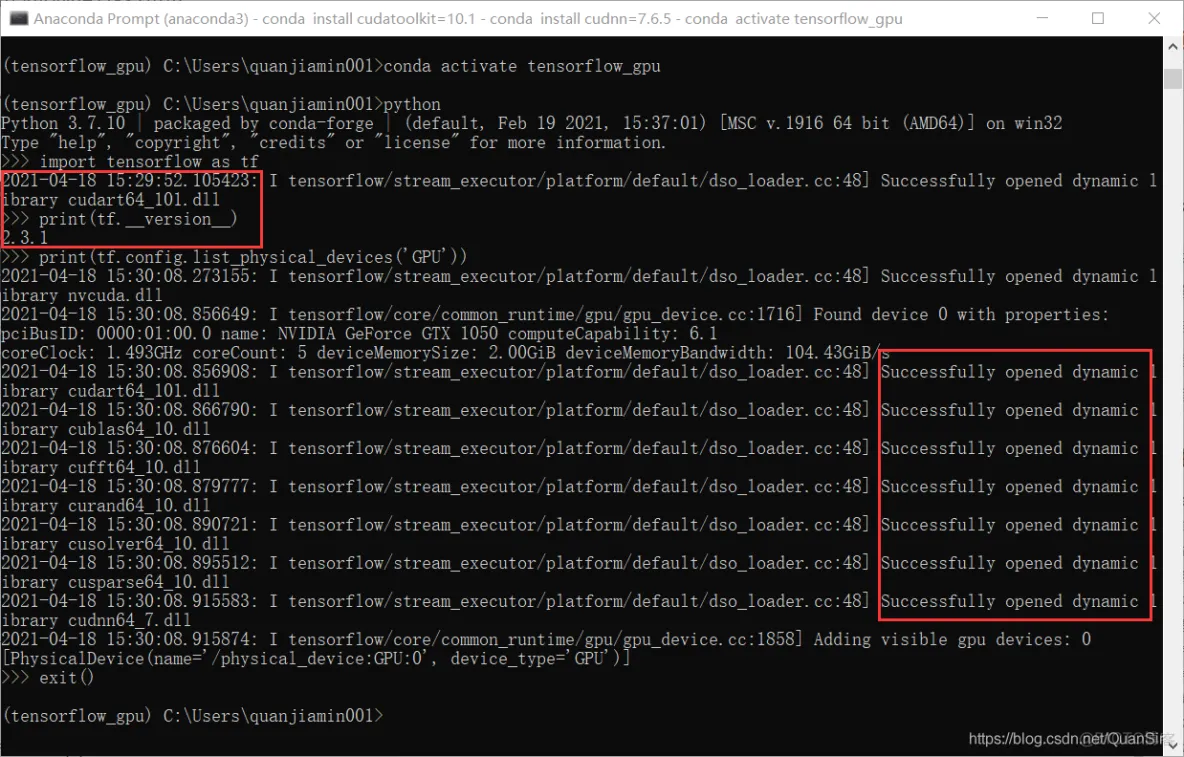The width and height of the screenshot is (1184, 757).
Task: Click the 'ibrary cusparse64_10.dll' line
Action: pos(116,582)
